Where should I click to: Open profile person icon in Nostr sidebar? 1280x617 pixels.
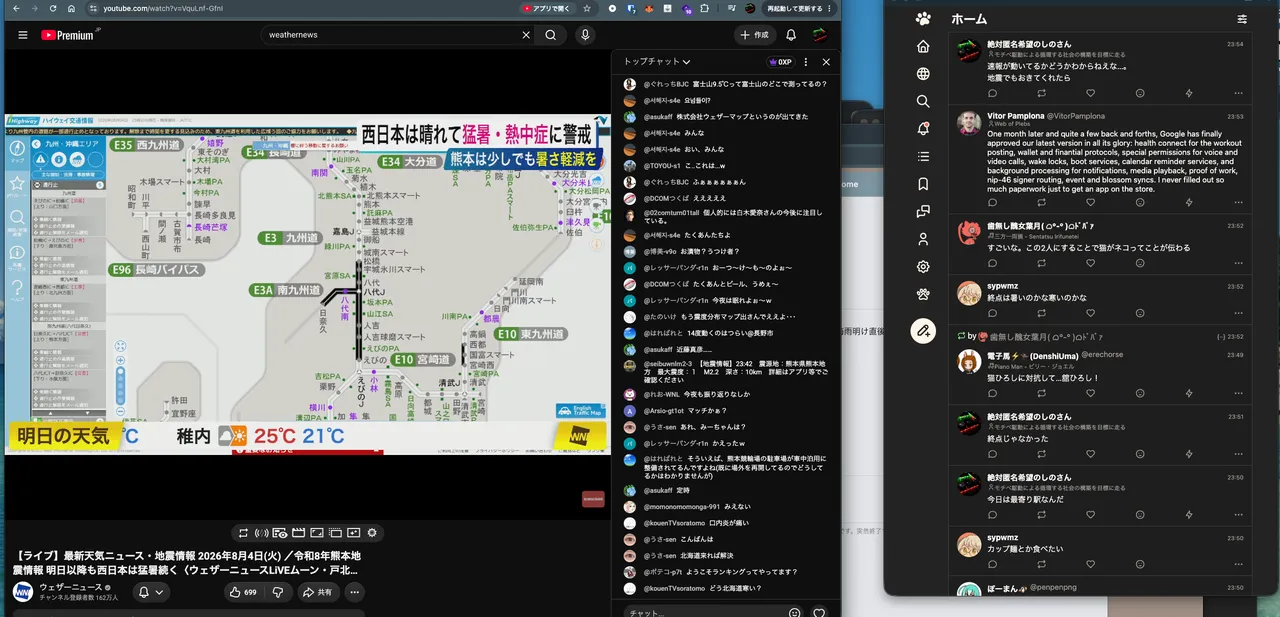point(923,239)
